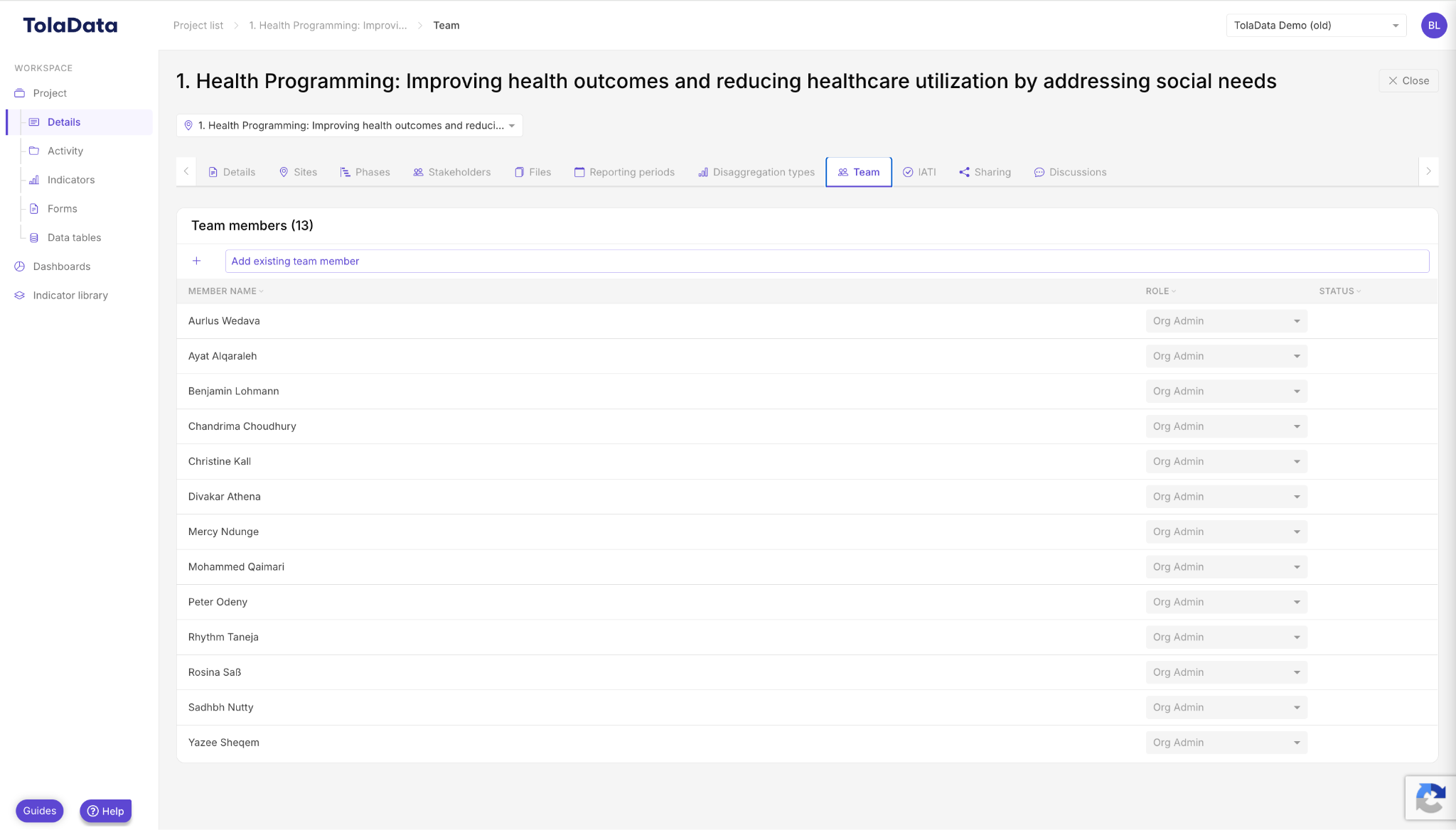Switch to the Sites tab

click(x=298, y=172)
